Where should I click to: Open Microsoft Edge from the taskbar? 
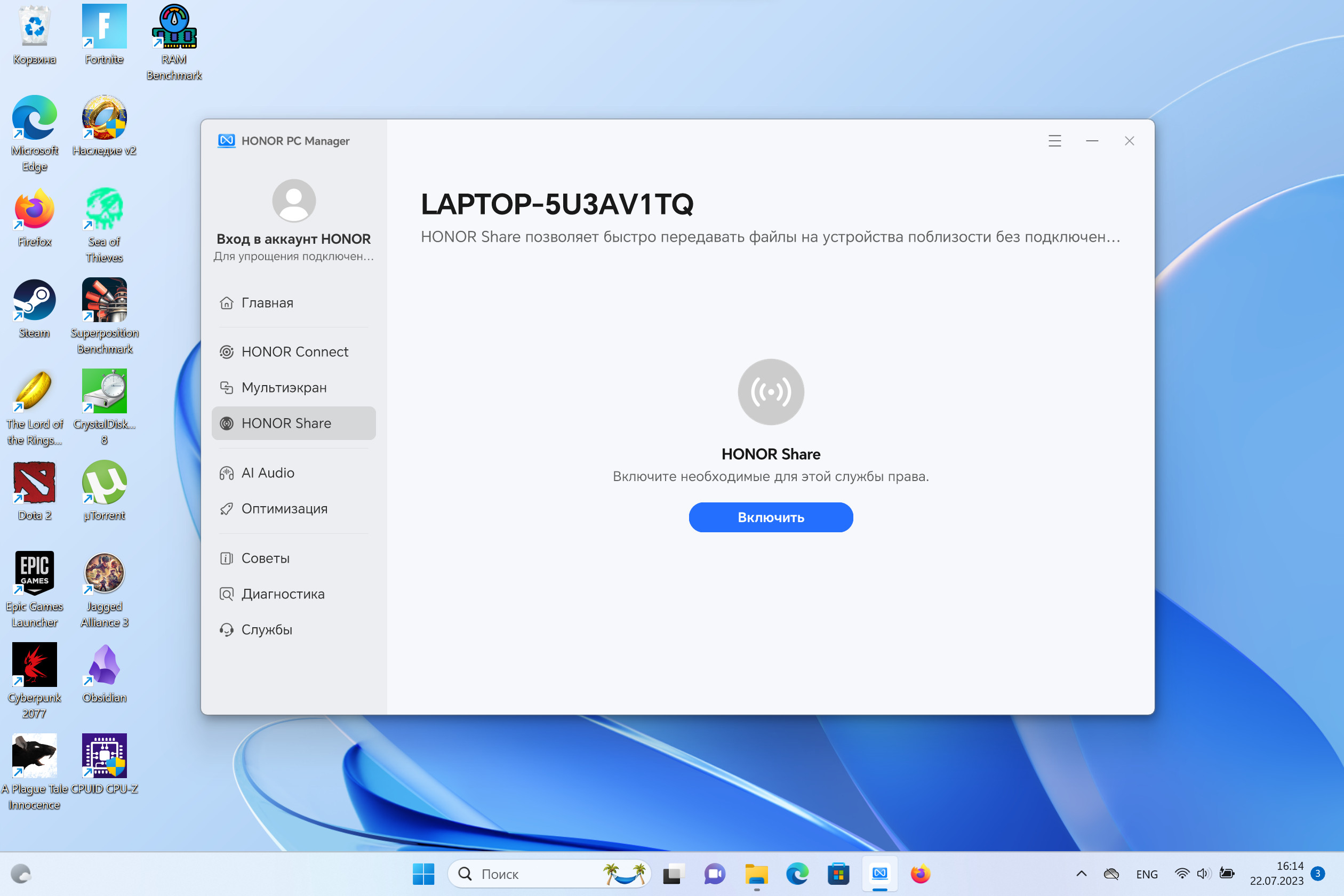tap(798, 874)
